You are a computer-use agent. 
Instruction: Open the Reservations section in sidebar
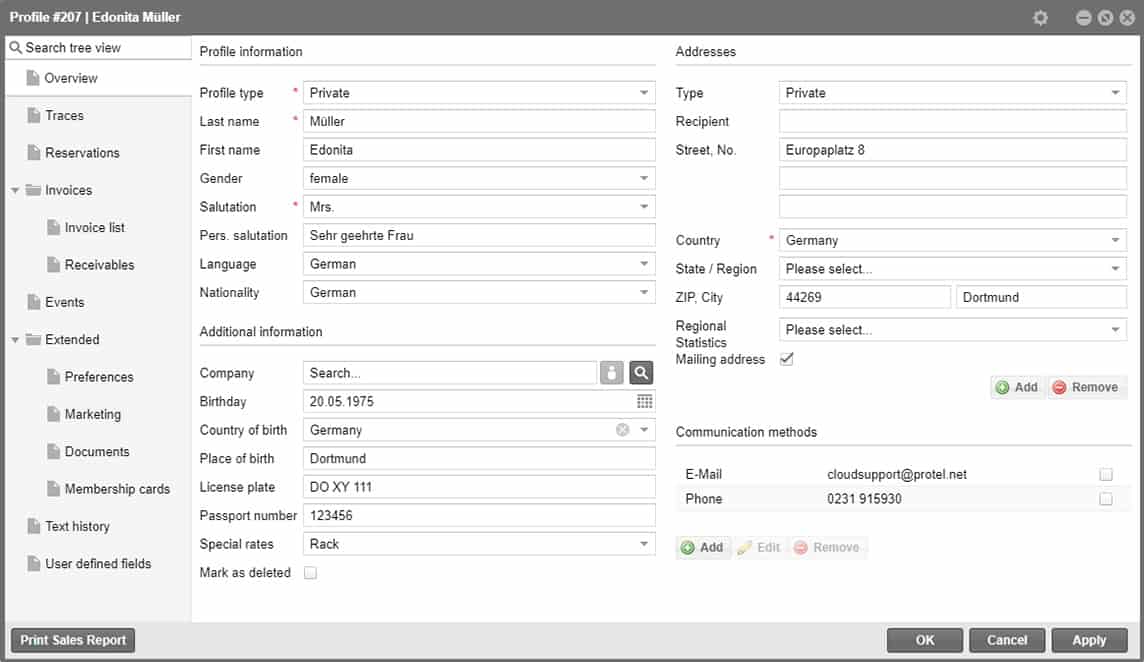click(x=82, y=153)
